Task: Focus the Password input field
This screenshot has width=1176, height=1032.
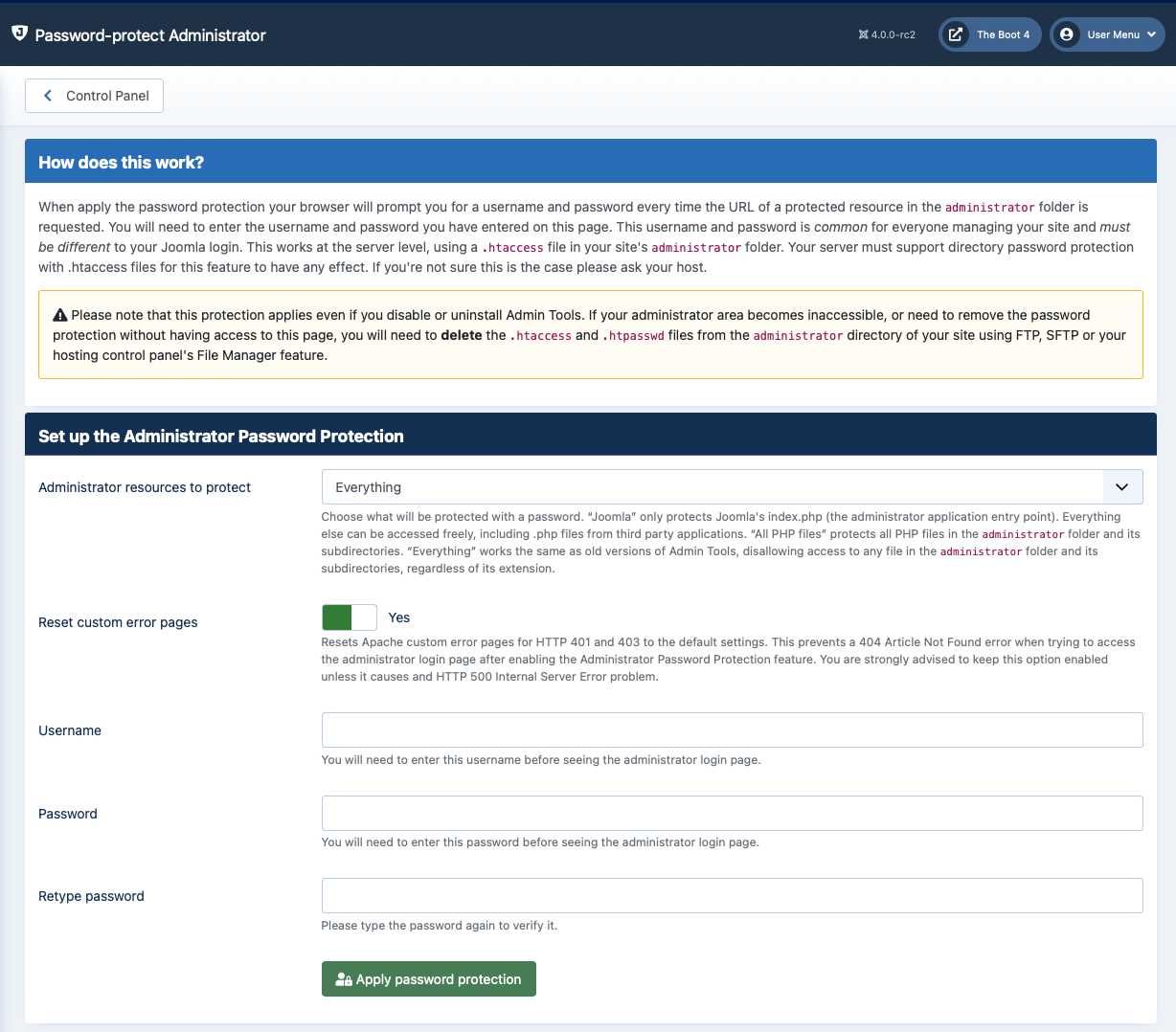Action: pyautogui.click(x=732, y=814)
